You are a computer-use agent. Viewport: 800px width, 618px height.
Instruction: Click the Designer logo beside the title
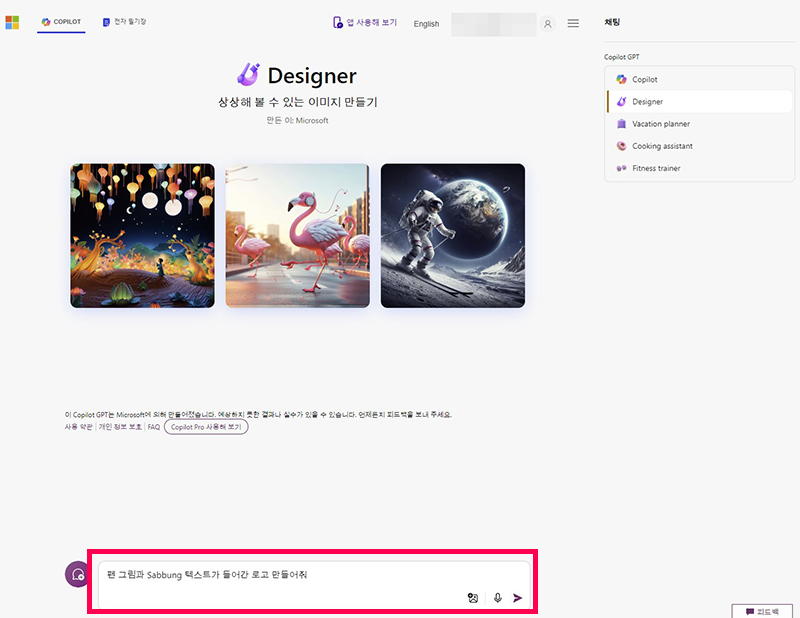point(248,75)
